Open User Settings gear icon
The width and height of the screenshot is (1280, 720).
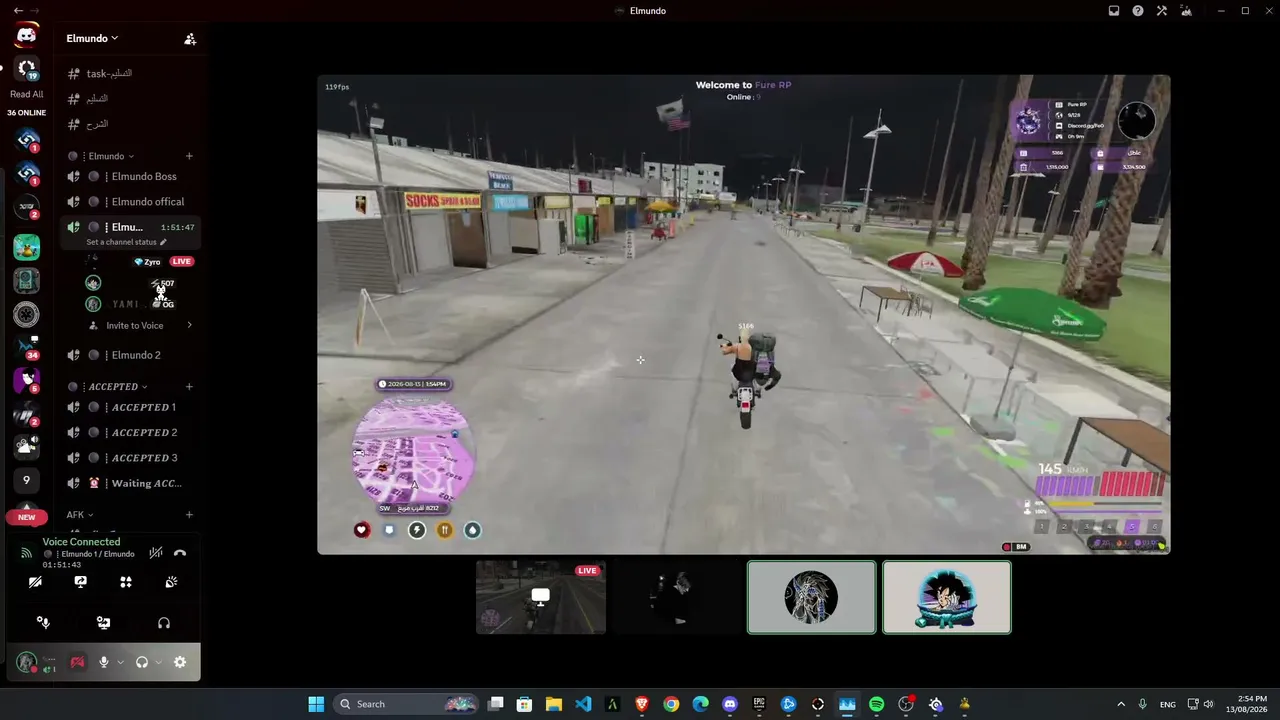[x=180, y=662]
